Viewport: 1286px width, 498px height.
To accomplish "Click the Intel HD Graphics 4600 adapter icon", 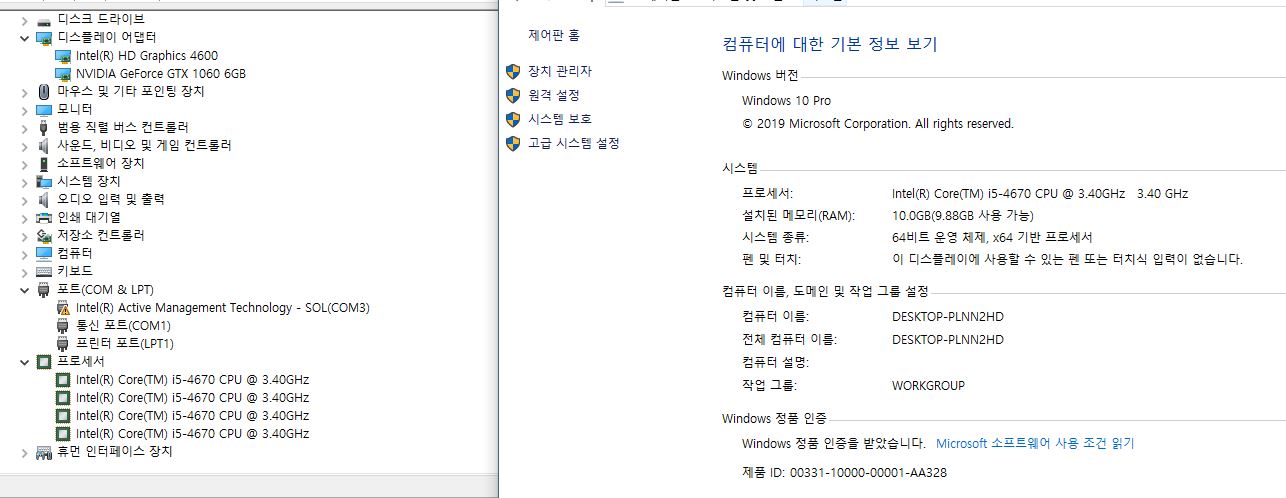I will (x=63, y=55).
